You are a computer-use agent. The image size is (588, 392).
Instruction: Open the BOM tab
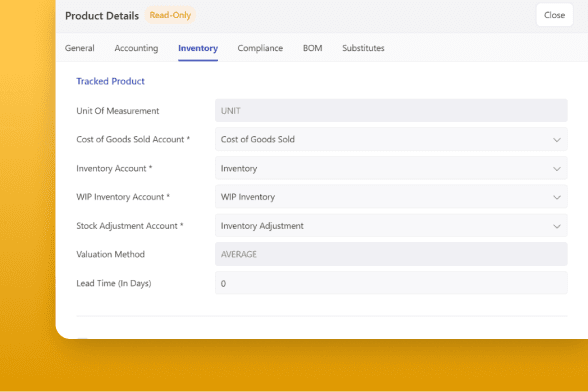[x=312, y=48]
